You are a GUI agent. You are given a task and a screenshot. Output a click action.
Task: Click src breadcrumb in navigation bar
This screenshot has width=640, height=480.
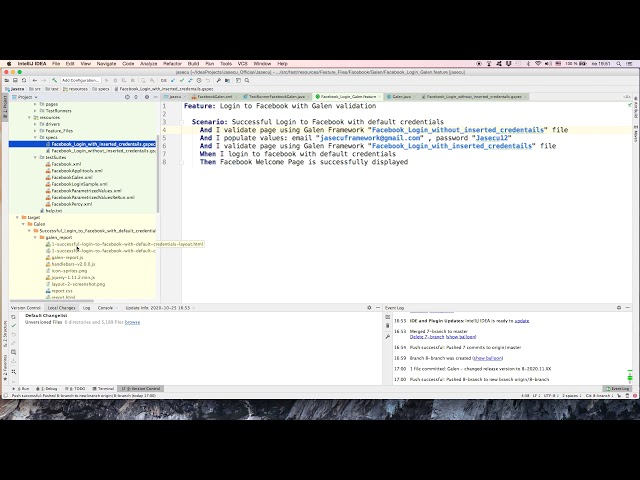35,89
